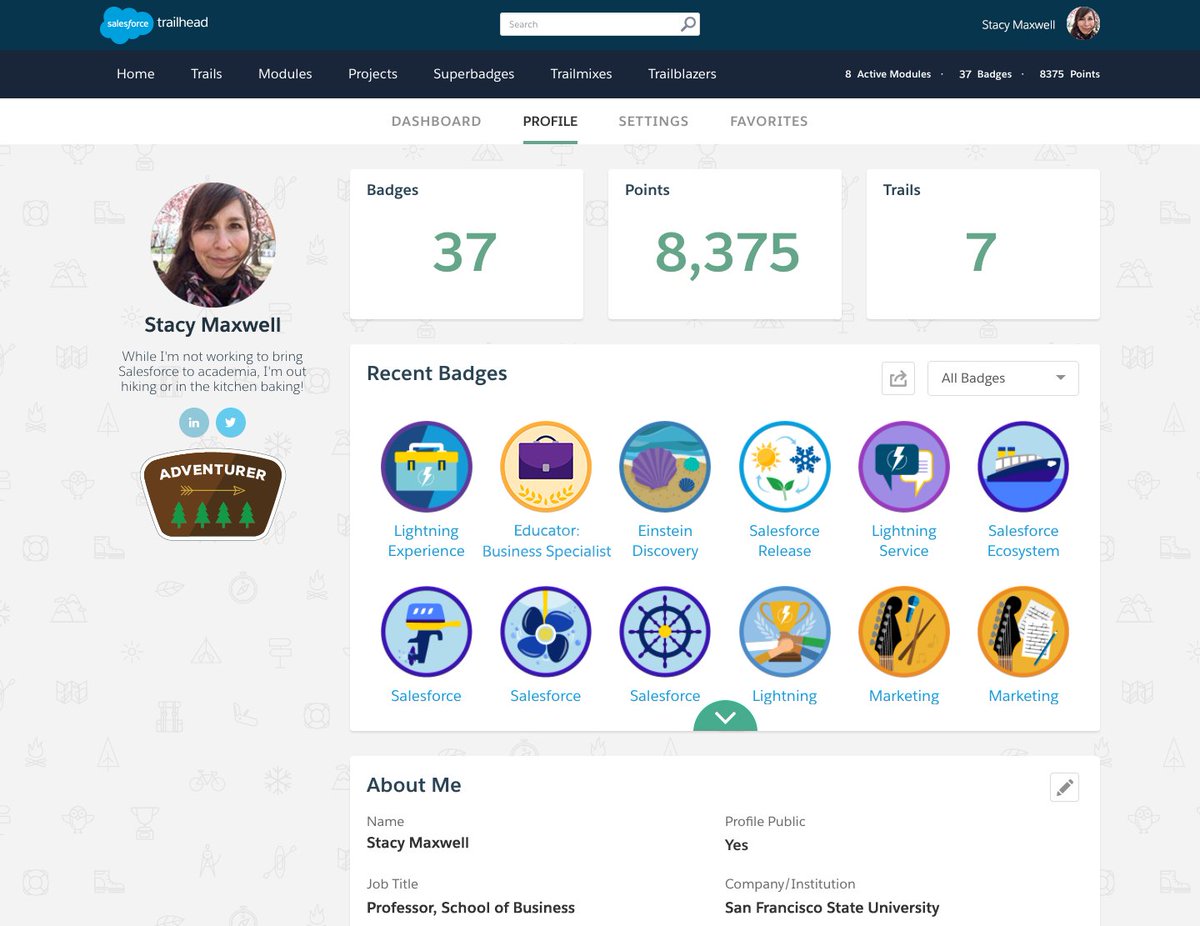The height and width of the screenshot is (926, 1200).
Task: Click the 37 Badges header counter
Action: (985, 74)
